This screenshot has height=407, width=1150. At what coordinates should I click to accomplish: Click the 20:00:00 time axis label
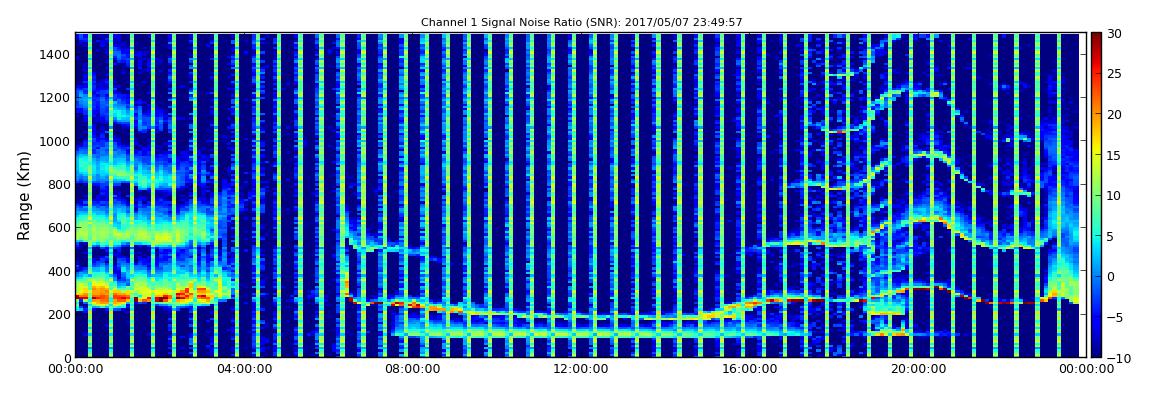pos(918,370)
